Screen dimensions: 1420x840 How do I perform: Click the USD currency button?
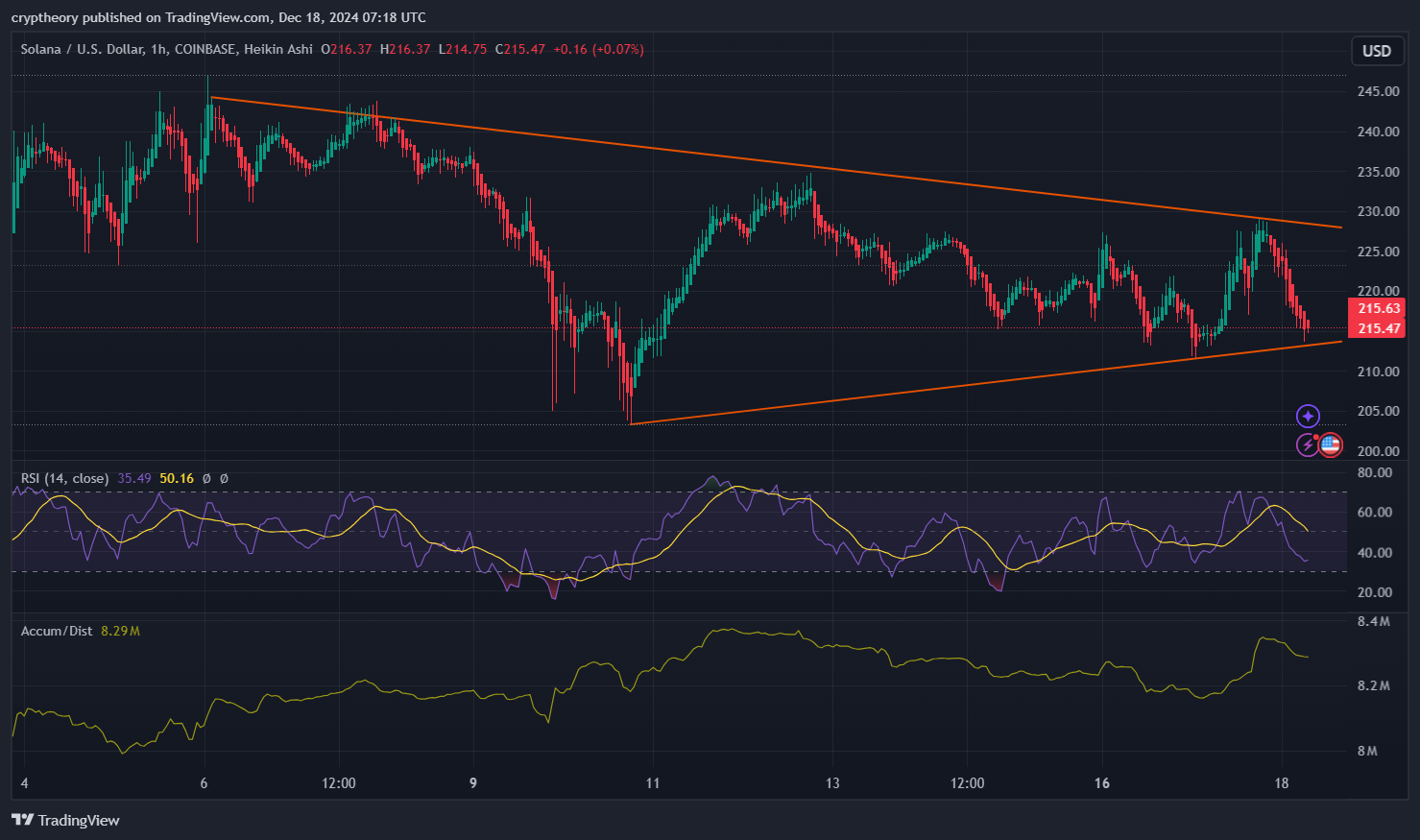1377,51
